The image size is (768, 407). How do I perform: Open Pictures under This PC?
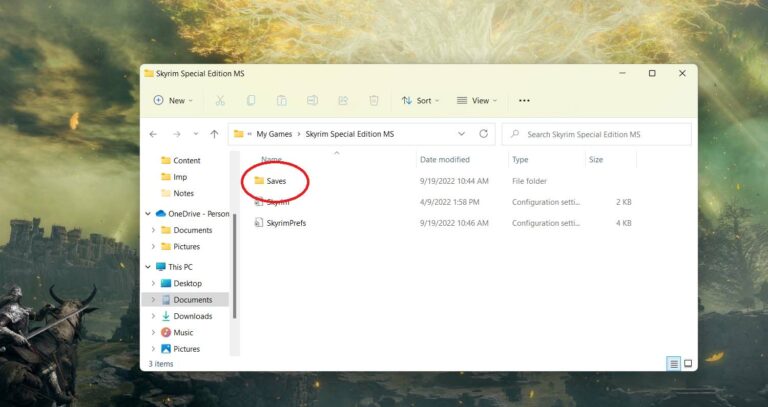point(187,349)
